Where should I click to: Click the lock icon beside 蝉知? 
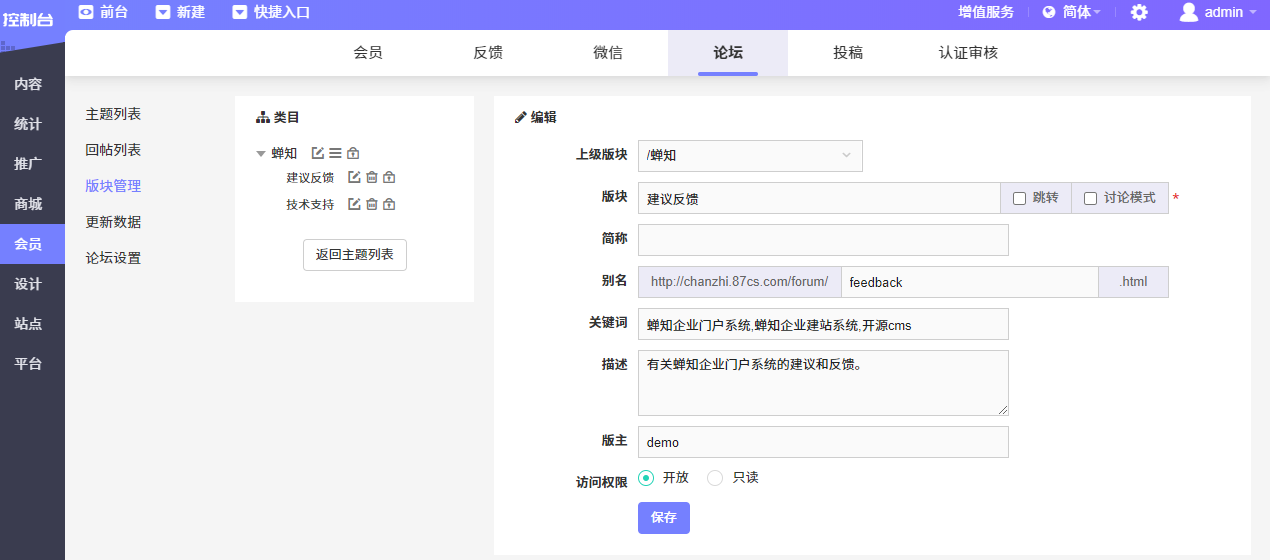pyautogui.click(x=353, y=153)
